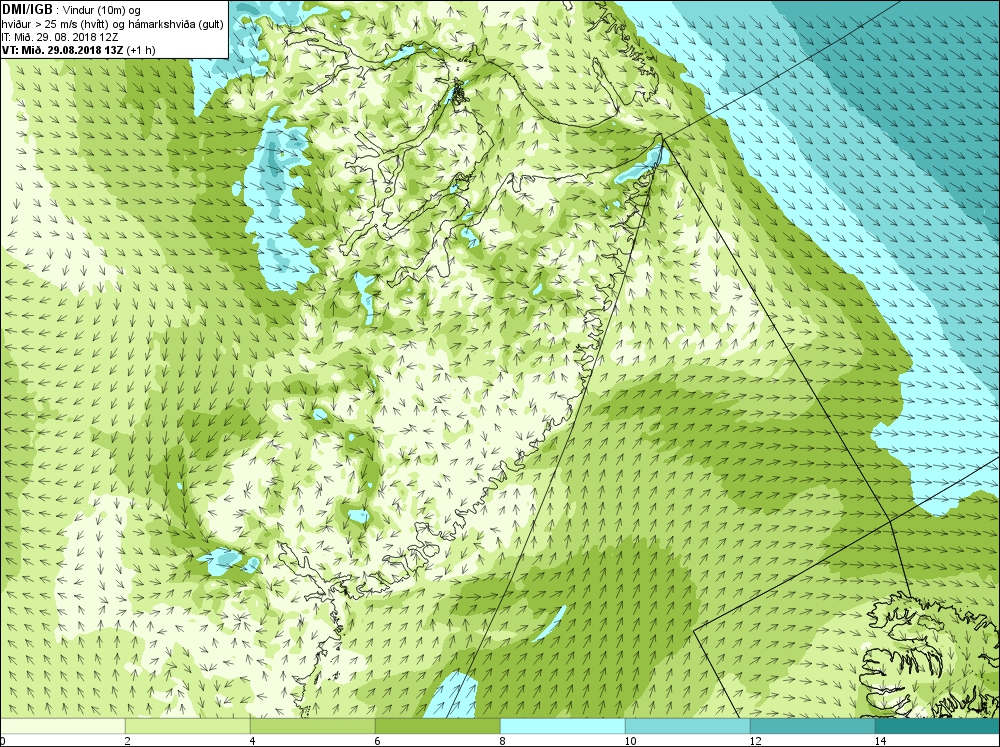Click the legend value label '8'
The image size is (1000, 747).
(503, 741)
